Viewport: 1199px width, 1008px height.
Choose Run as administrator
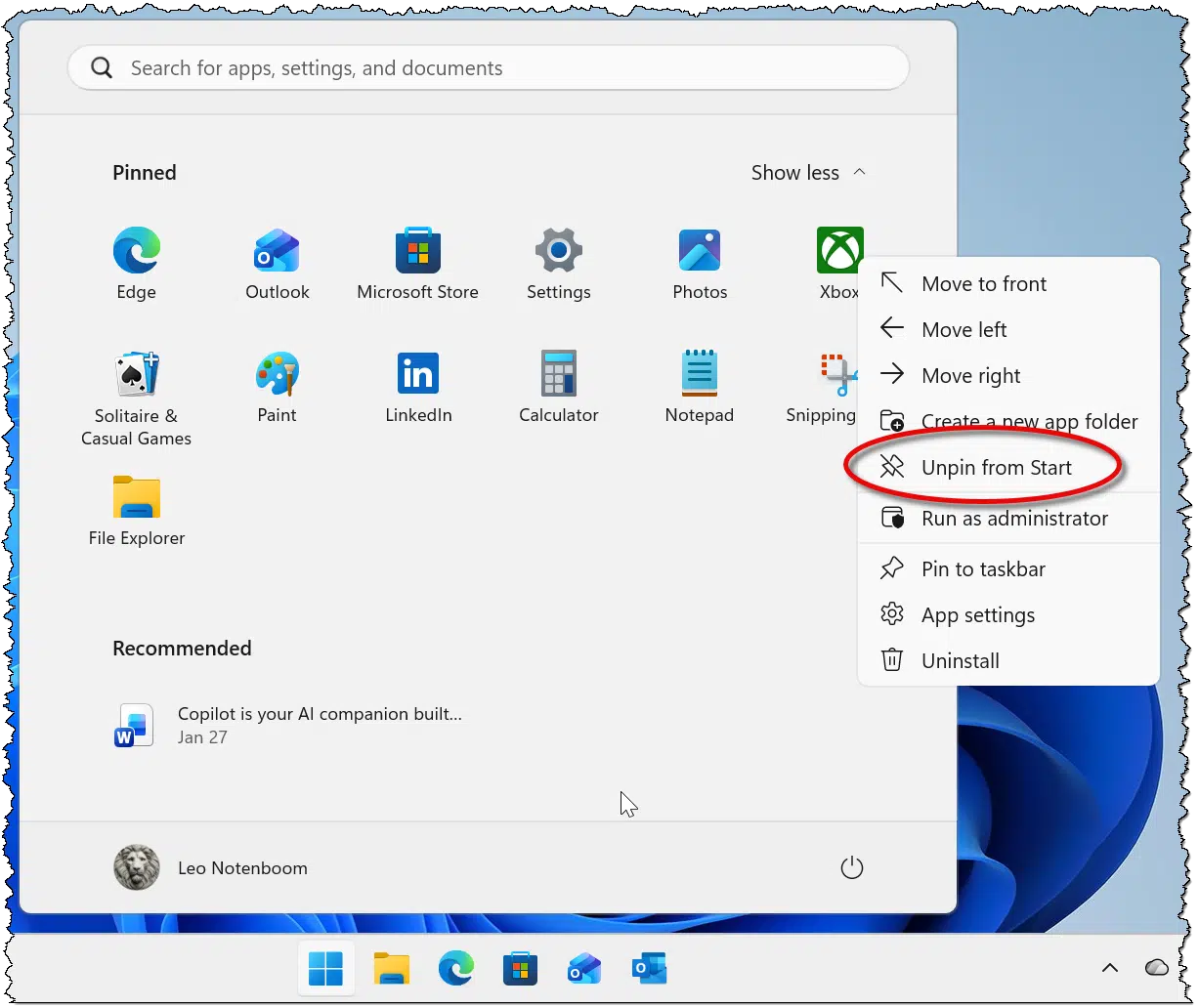(1013, 519)
